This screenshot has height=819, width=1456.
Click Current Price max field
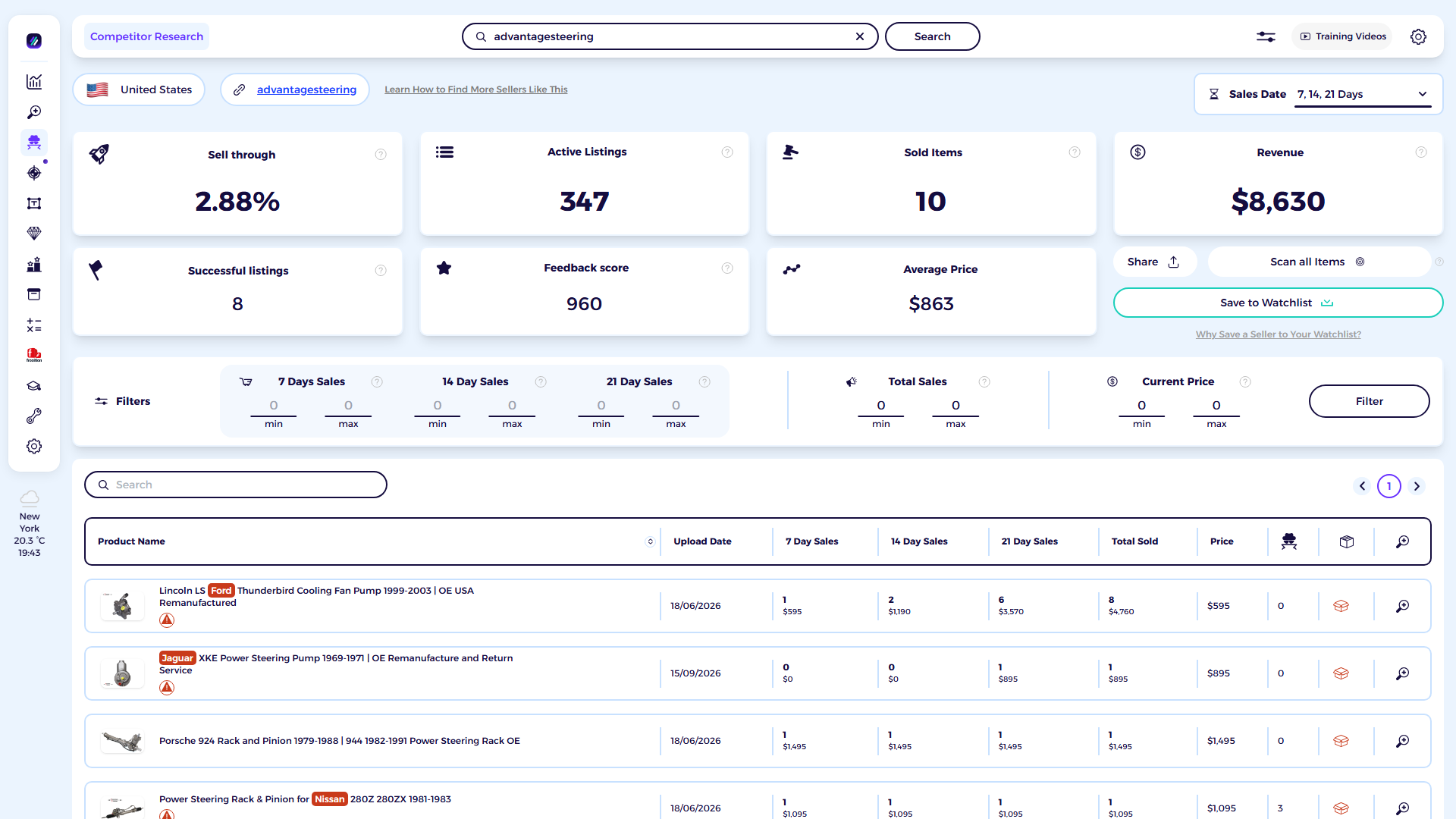1216,406
